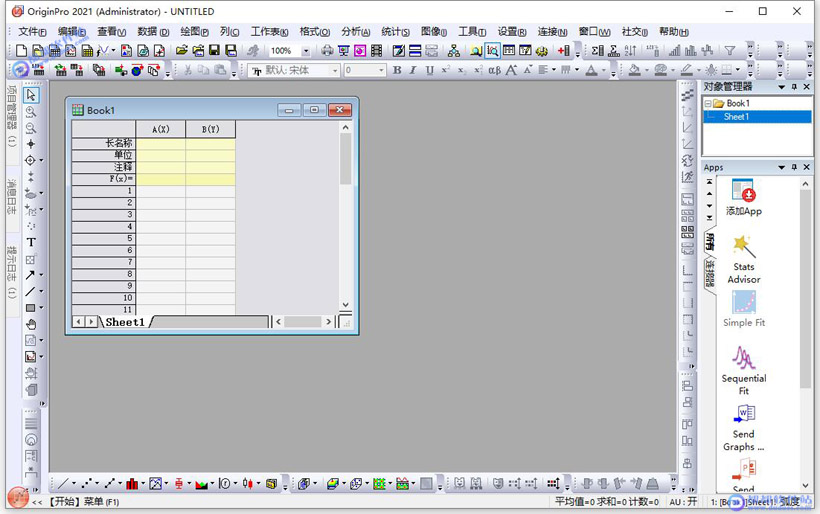Open the font name dropdown
The width and height of the screenshot is (820, 514).
335,70
